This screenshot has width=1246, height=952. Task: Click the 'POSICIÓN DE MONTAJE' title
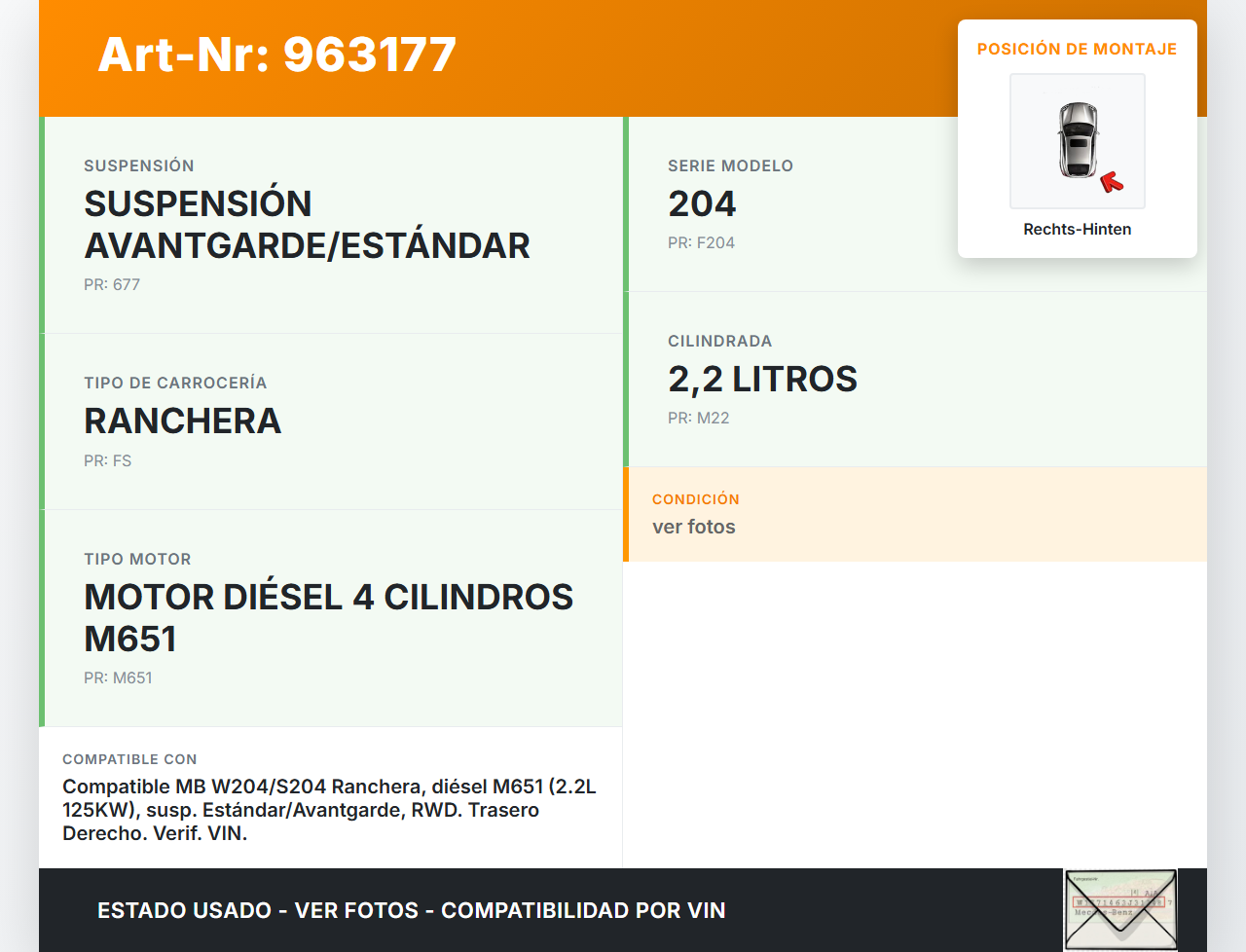click(1077, 49)
